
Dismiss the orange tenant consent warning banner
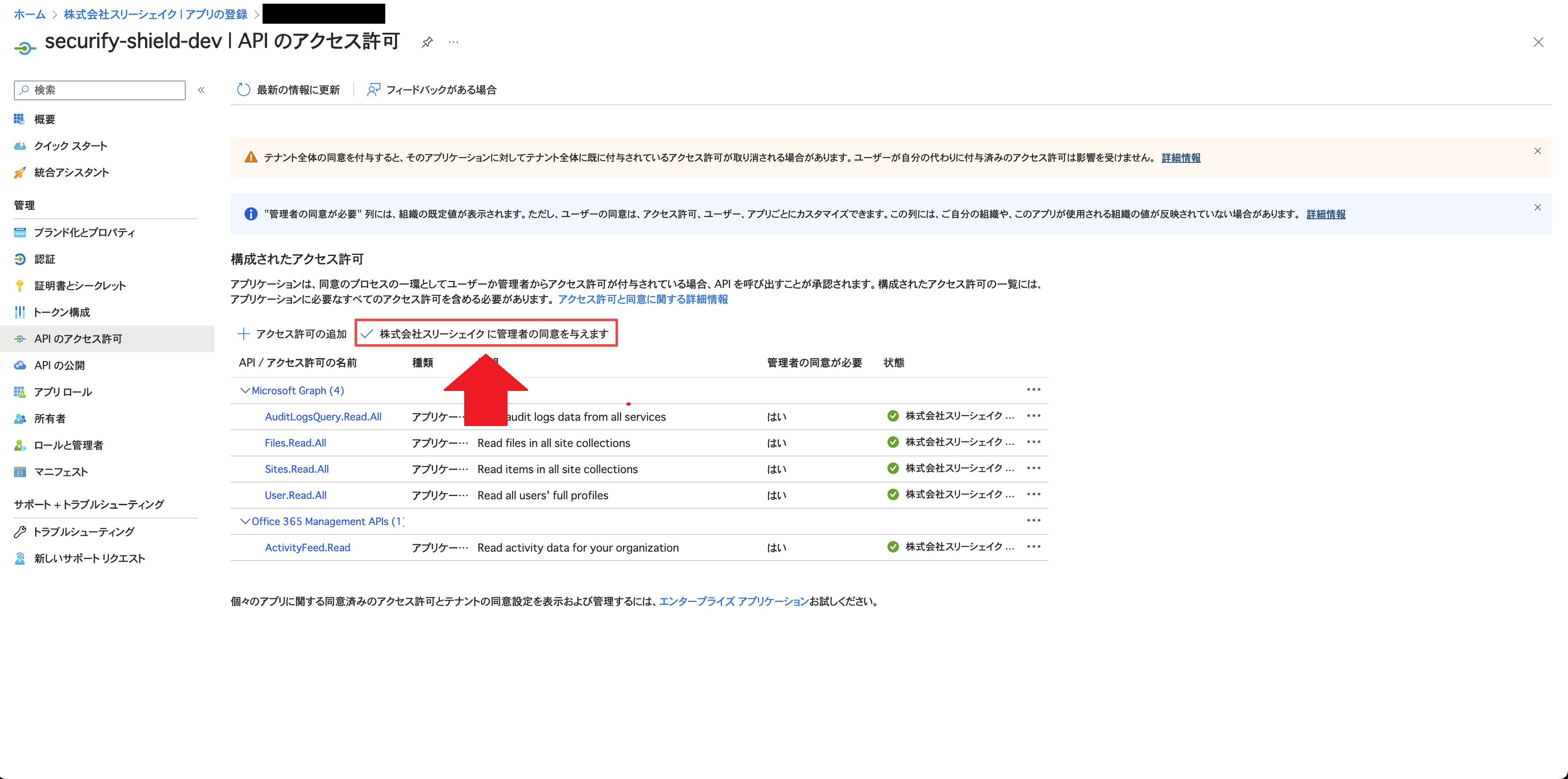tap(1538, 151)
